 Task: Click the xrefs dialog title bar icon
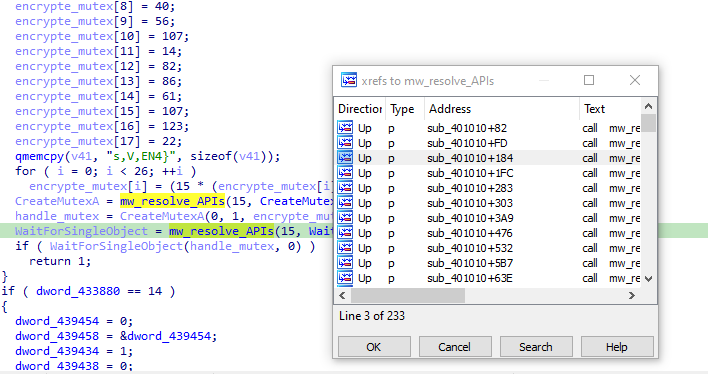point(349,80)
